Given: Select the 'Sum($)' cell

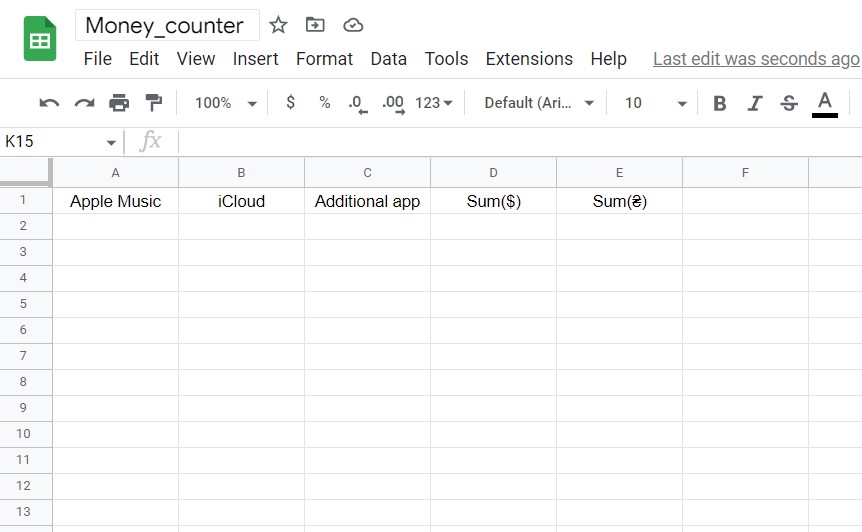Looking at the screenshot, I should pyautogui.click(x=493, y=201).
